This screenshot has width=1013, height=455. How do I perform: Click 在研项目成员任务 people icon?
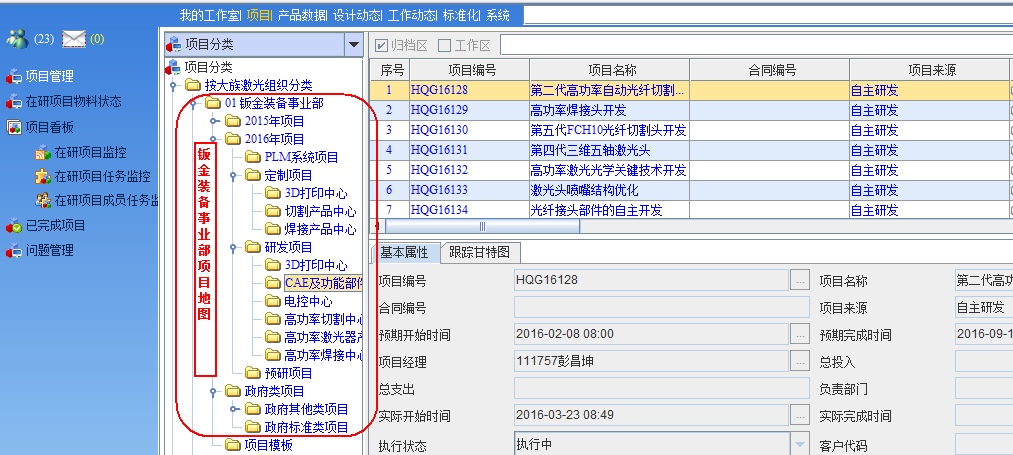[x=43, y=200]
